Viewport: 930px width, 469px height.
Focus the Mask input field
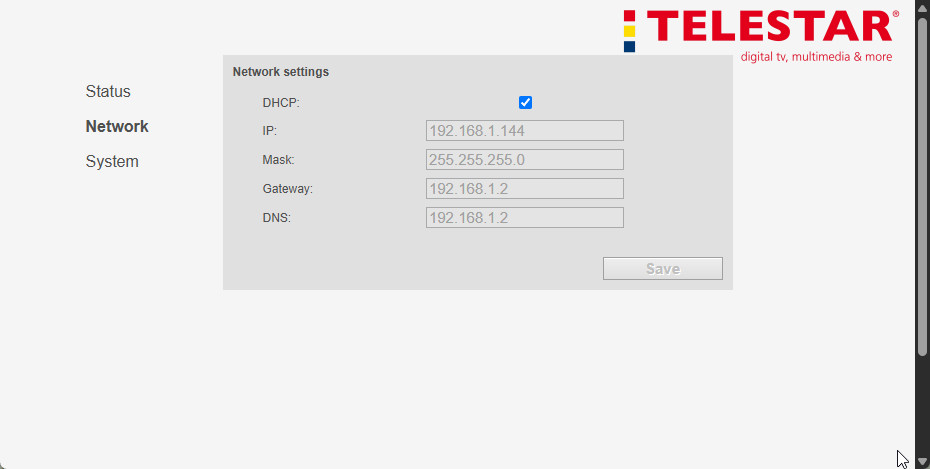[524, 160]
